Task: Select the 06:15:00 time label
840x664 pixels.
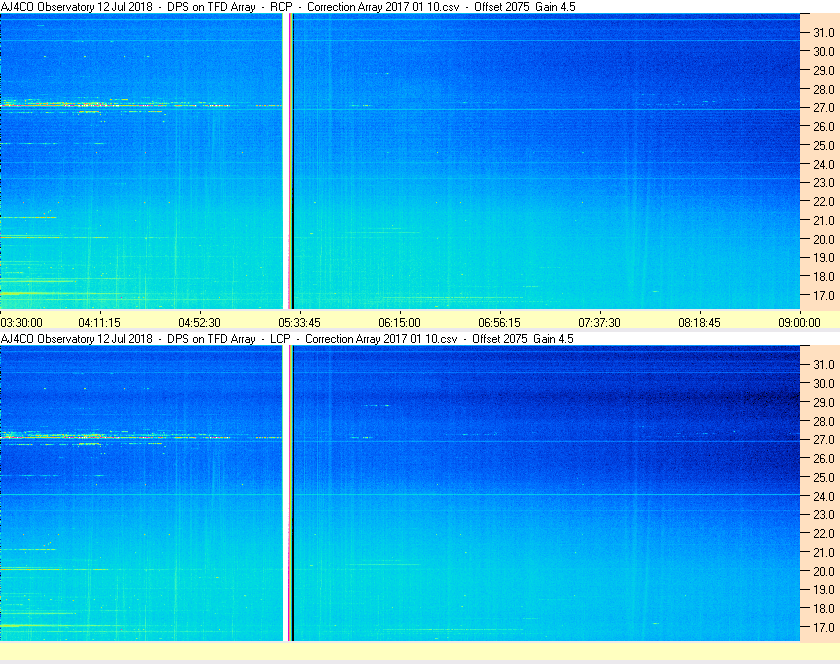Action: [400, 323]
